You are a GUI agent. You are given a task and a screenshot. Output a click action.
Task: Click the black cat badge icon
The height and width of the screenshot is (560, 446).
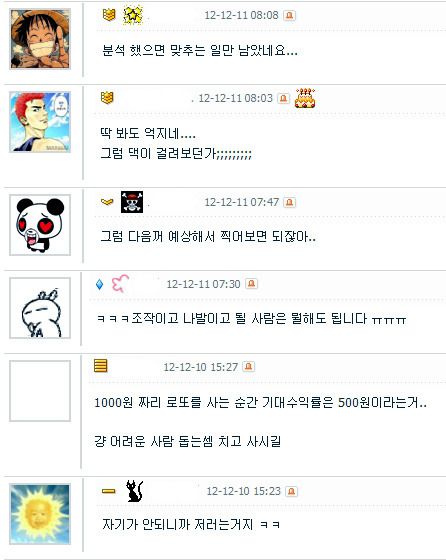click(x=135, y=491)
